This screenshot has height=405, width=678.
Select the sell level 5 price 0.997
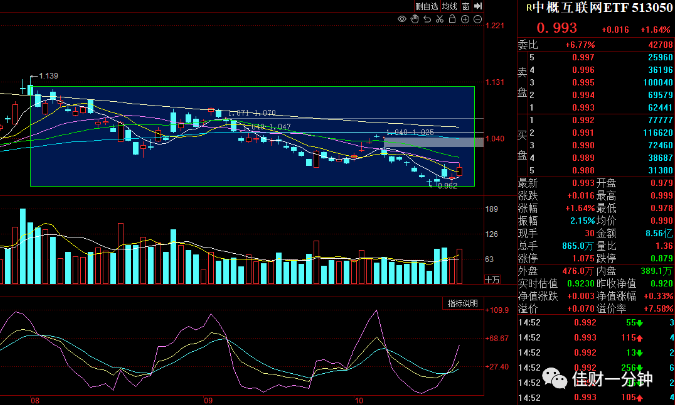pyautogui.click(x=583, y=57)
